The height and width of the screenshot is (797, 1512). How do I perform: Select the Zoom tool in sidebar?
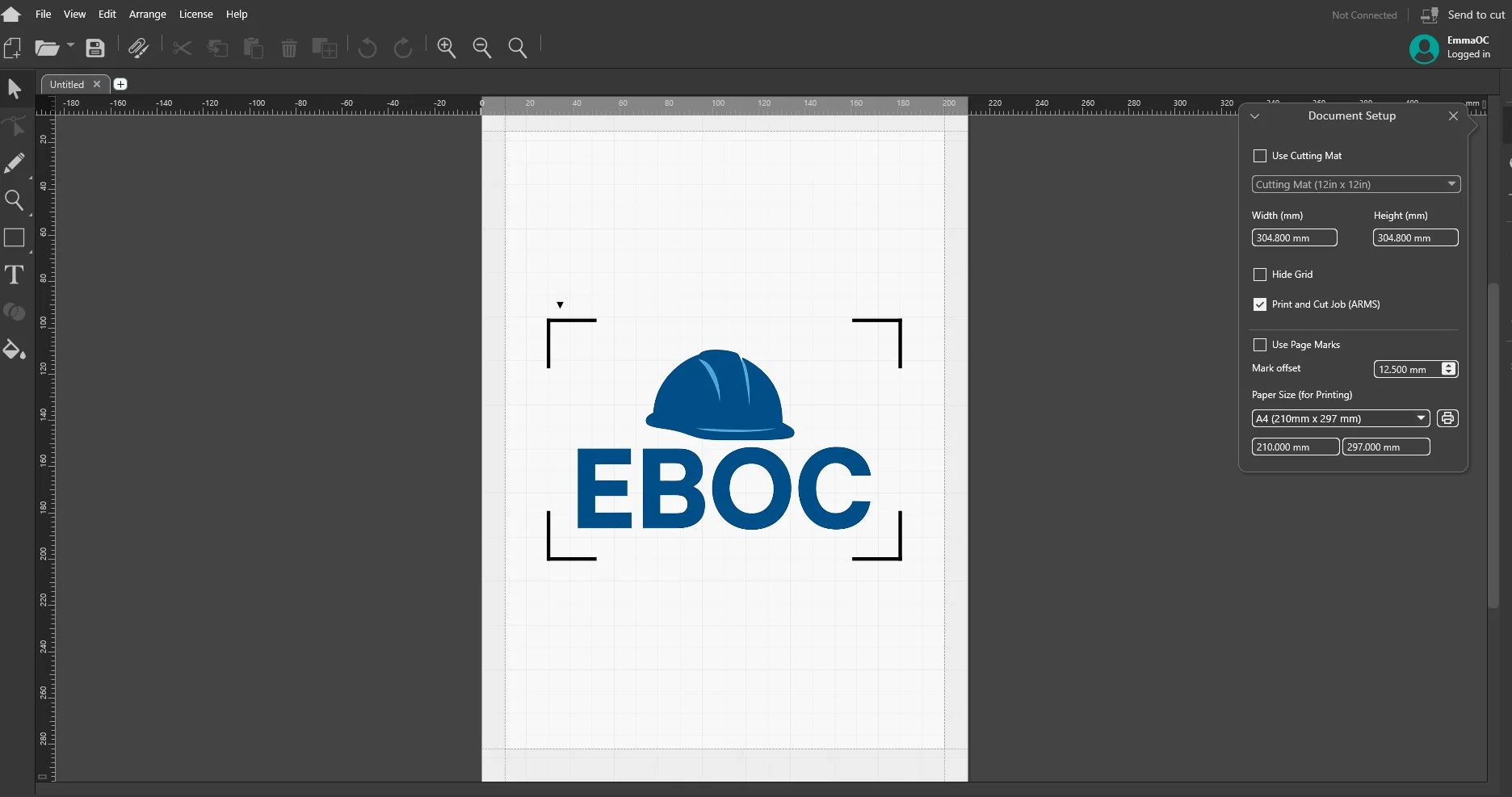[15, 200]
